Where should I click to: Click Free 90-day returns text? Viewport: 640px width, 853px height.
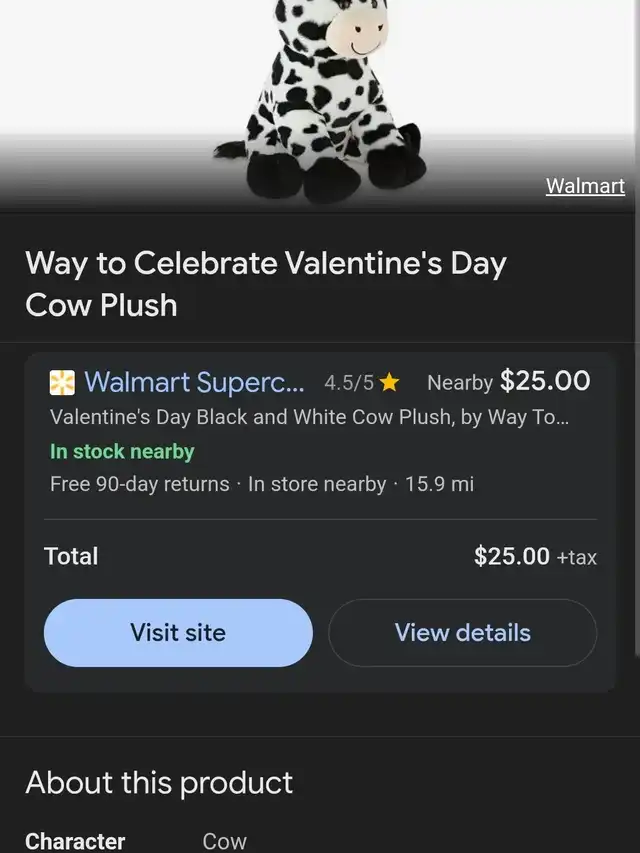coord(139,484)
